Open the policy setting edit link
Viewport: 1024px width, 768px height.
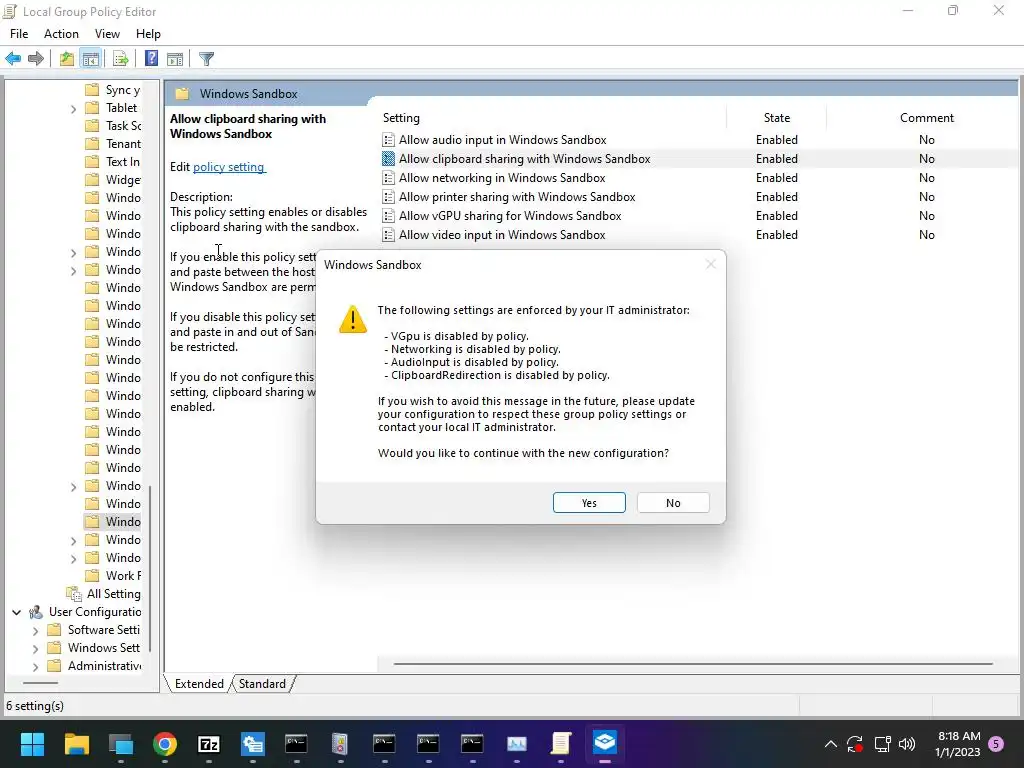click(x=229, y=167)
